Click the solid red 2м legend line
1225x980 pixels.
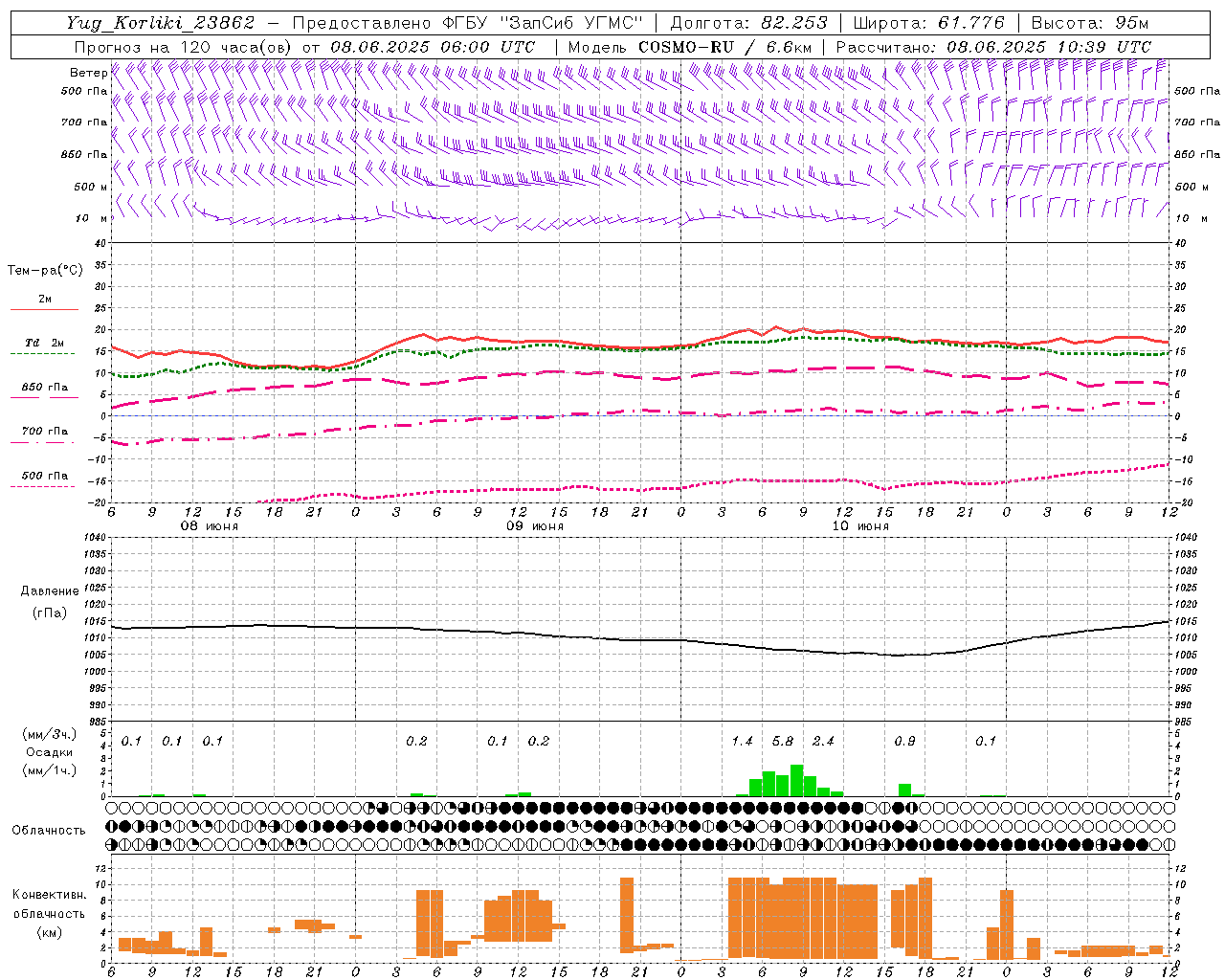pos(44,309)
